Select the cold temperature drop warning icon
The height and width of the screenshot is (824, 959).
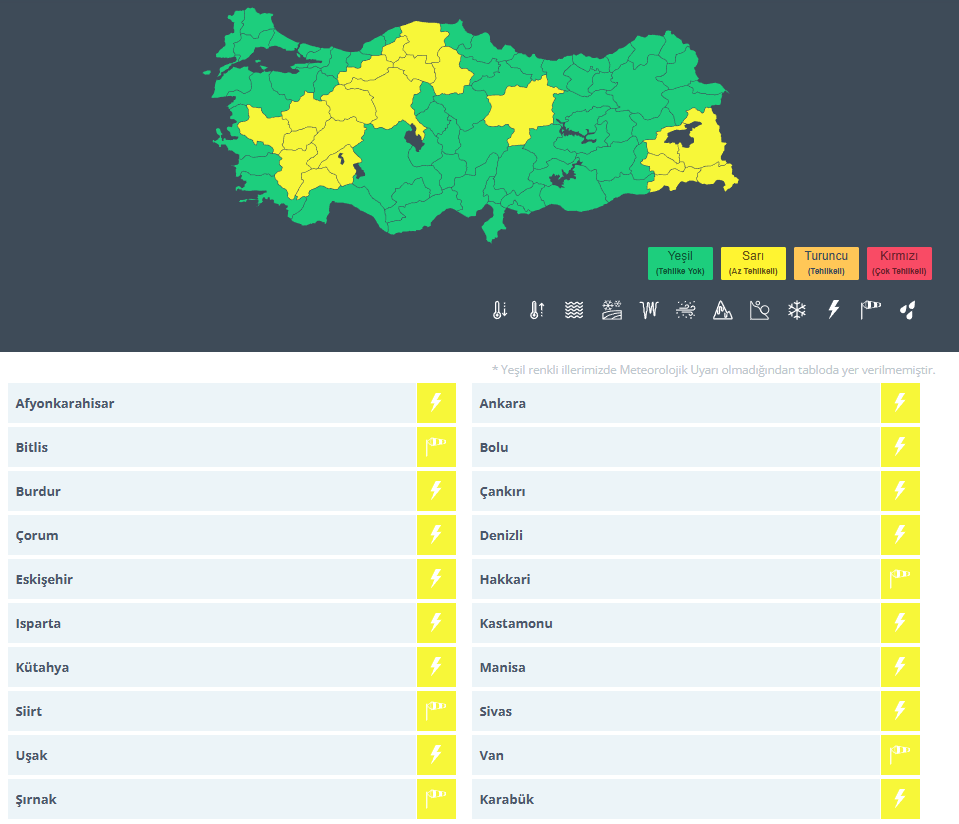500,310
